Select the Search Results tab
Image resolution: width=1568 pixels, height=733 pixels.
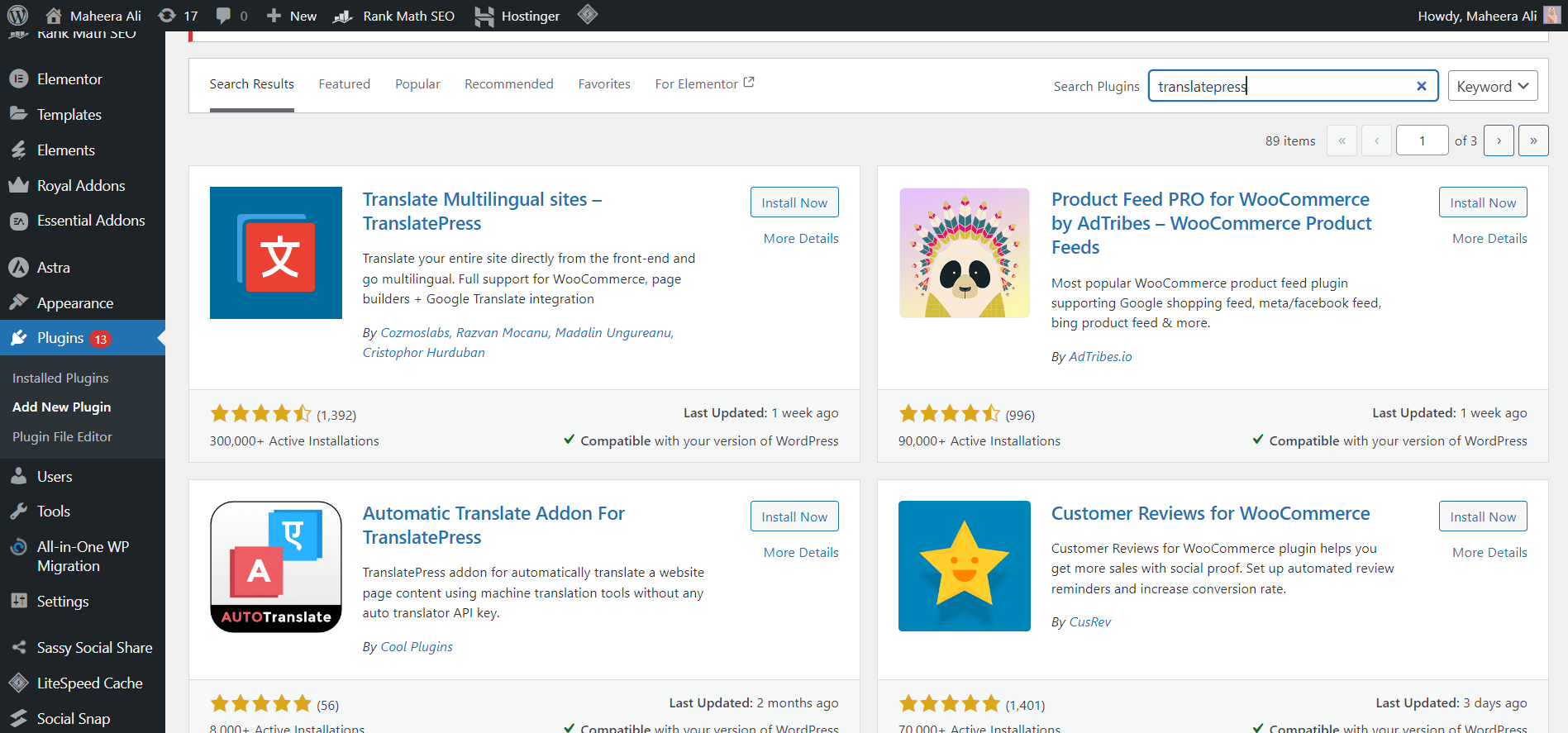click(252, 84)
